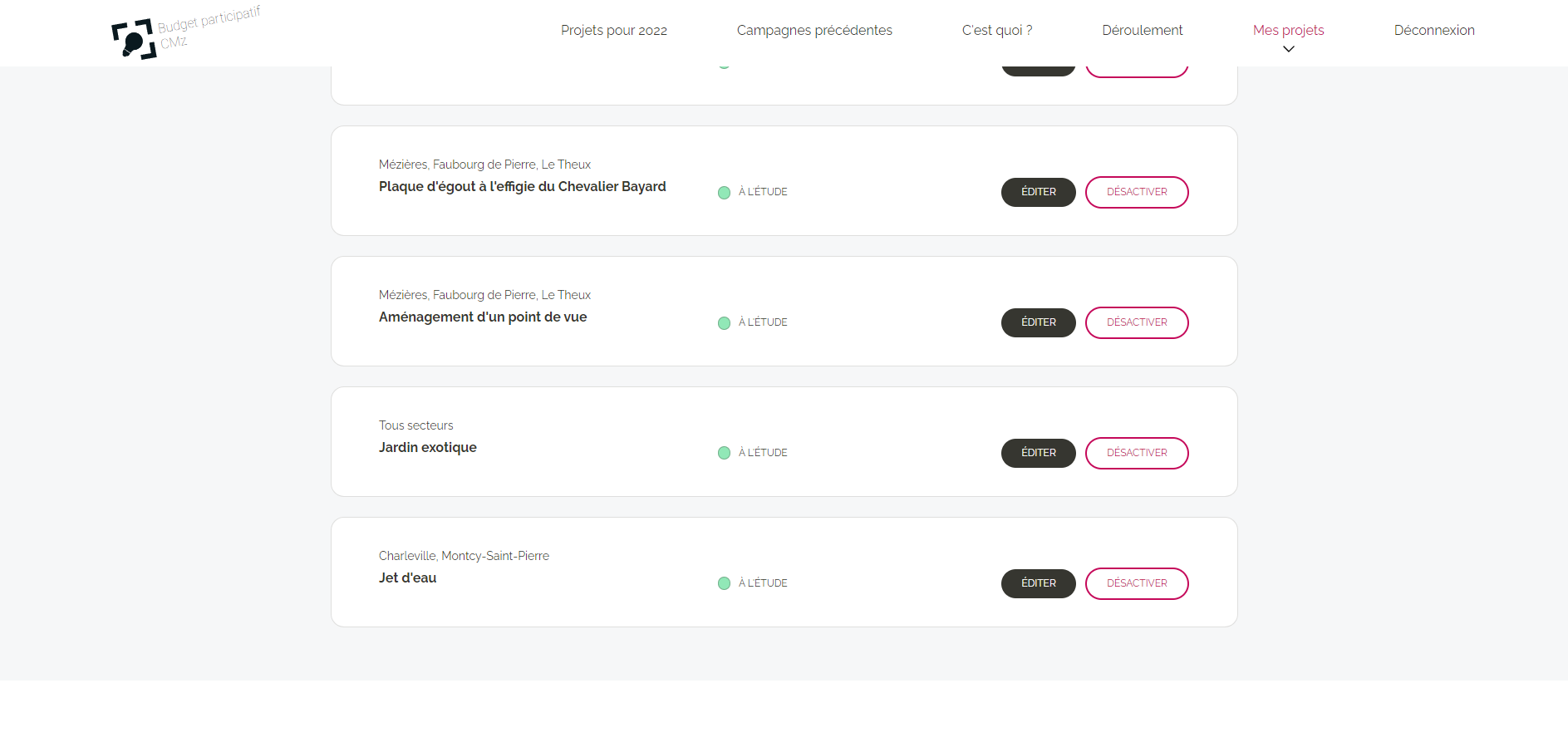Viewport: 1568px width, 752px height.
Task: Open the C'est quoi ? page
Action: coord(996,30)
